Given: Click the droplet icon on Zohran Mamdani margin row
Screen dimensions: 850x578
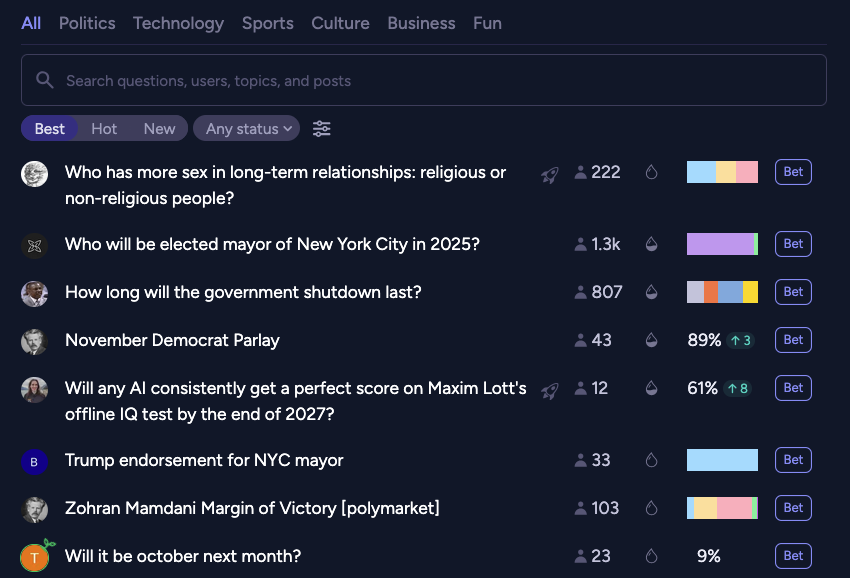Looking at the screenshot, I should (x=652, y=508).
